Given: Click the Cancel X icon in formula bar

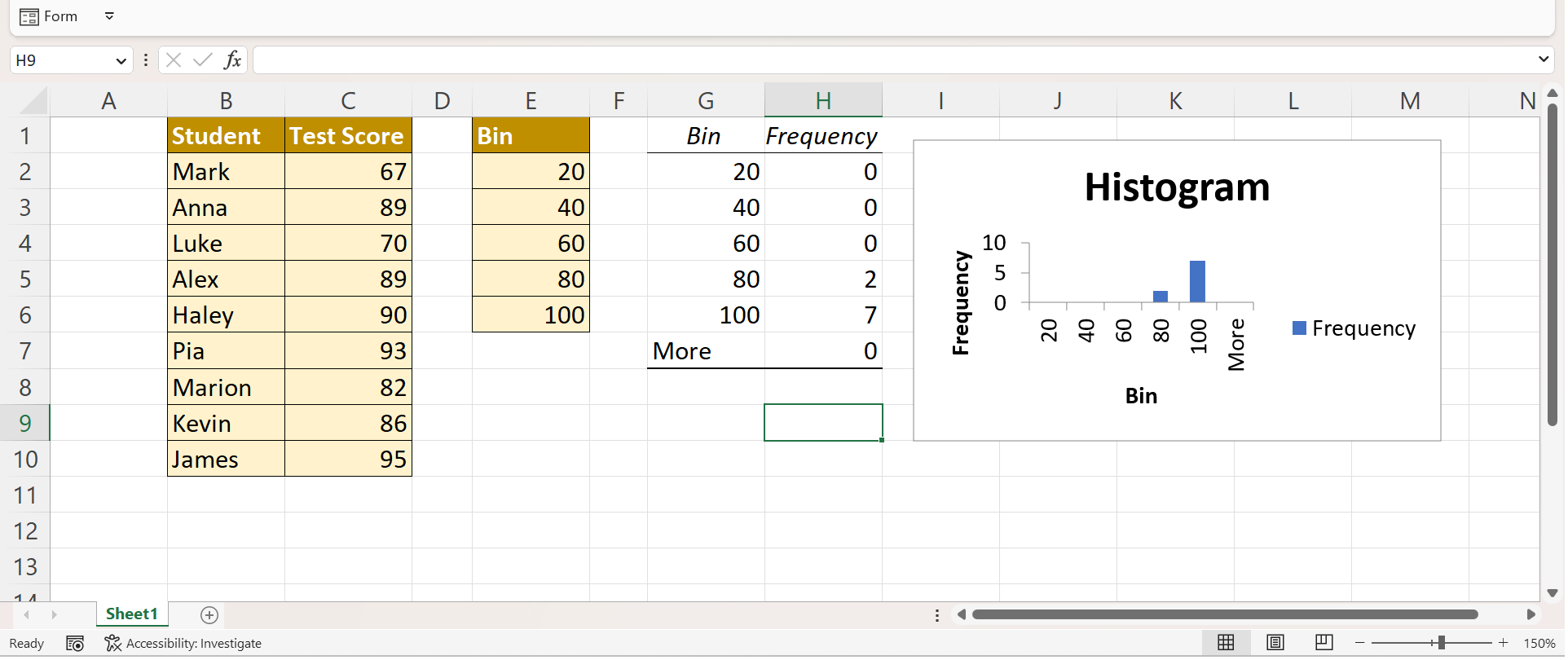Looking at the screenshot, I should [x=173, y=59].
